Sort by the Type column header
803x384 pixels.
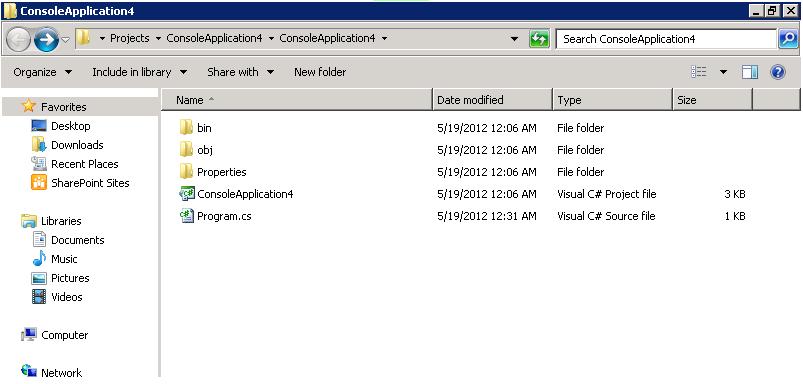click(612, 100)
